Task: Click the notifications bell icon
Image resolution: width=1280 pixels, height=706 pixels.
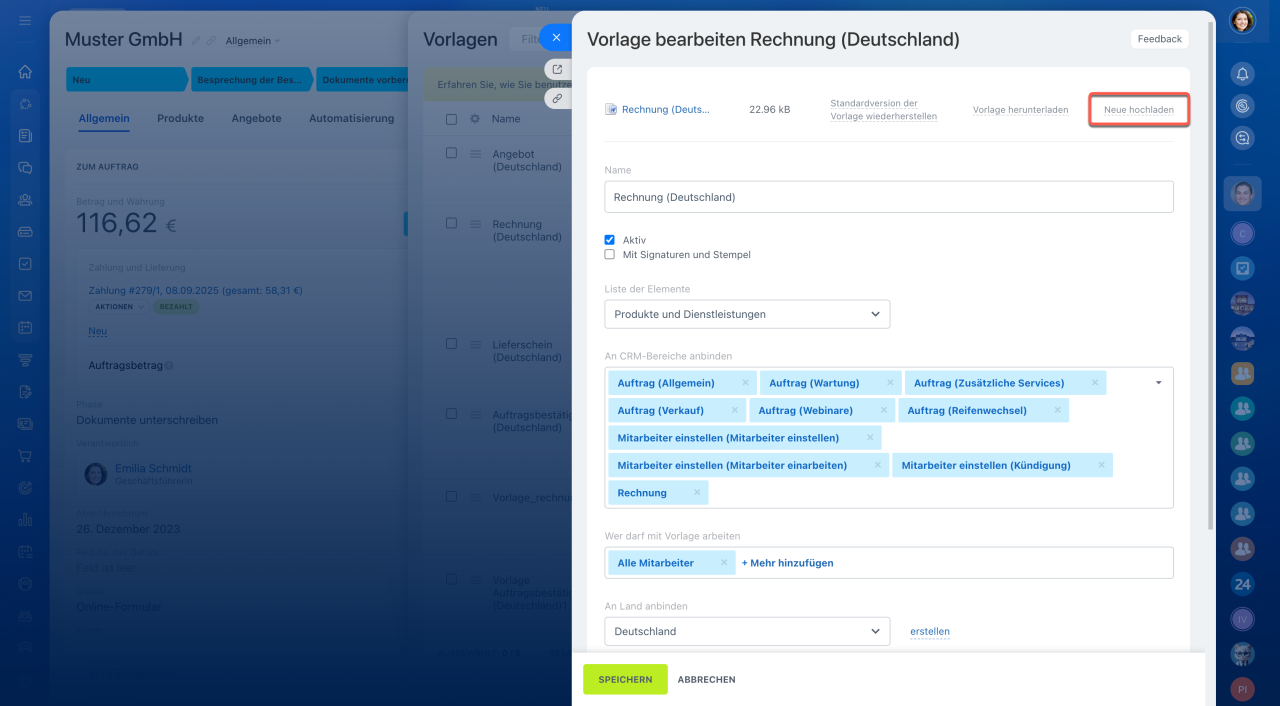Action: click(1242, 73)
